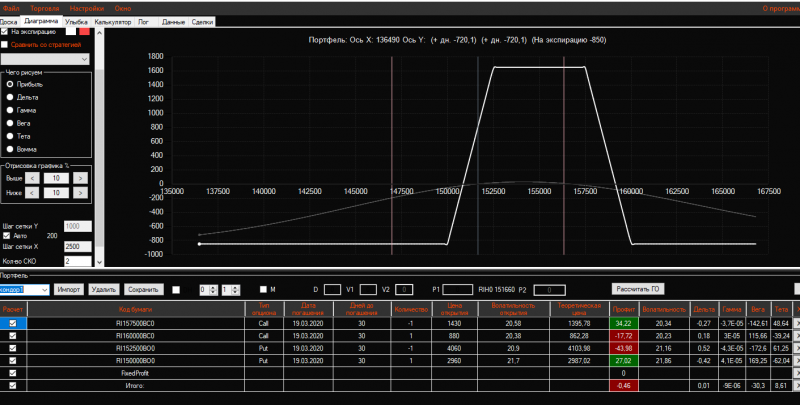800x405 pixels.
Task: Click the P2 input field
Action: tap(549, 290)
